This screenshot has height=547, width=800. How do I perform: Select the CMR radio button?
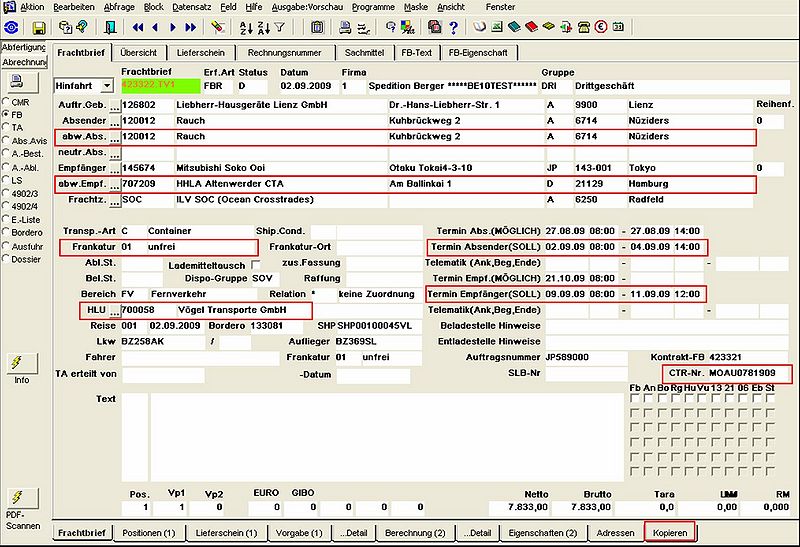point(6,102)
